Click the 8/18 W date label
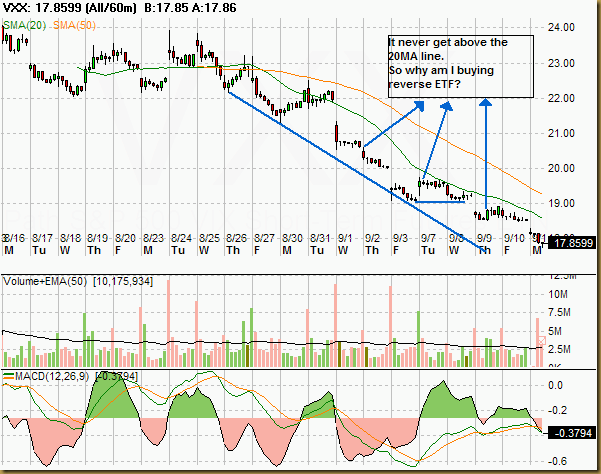 click(70, 244)
